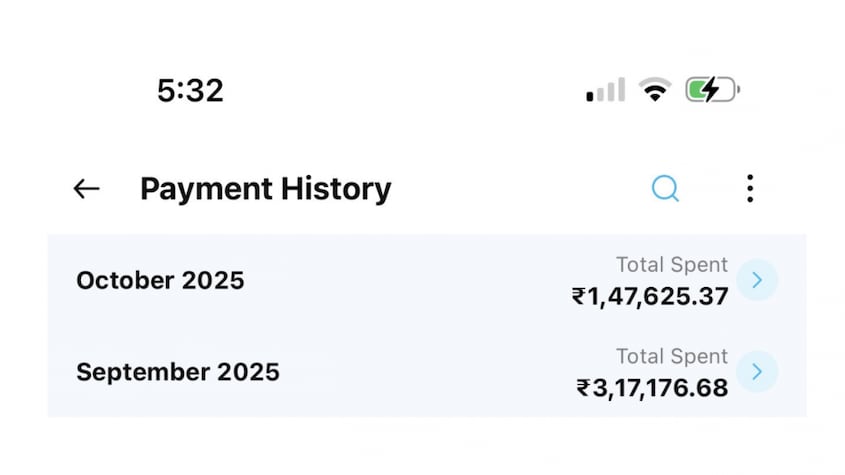This screenshot has width=845, height=475.
Task: Open search in Payment History
Action: tap(665, 188)
